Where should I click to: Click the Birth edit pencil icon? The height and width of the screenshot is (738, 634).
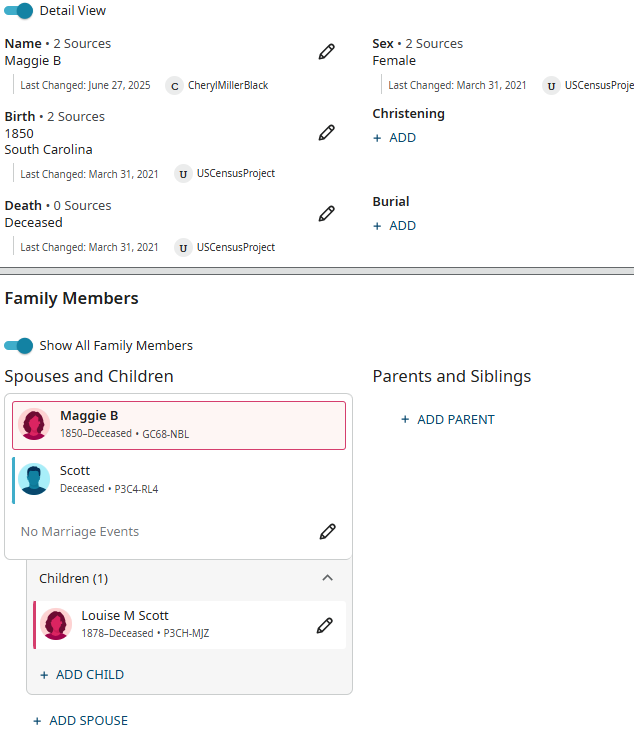pyautogui.click(x=326, y=132)
